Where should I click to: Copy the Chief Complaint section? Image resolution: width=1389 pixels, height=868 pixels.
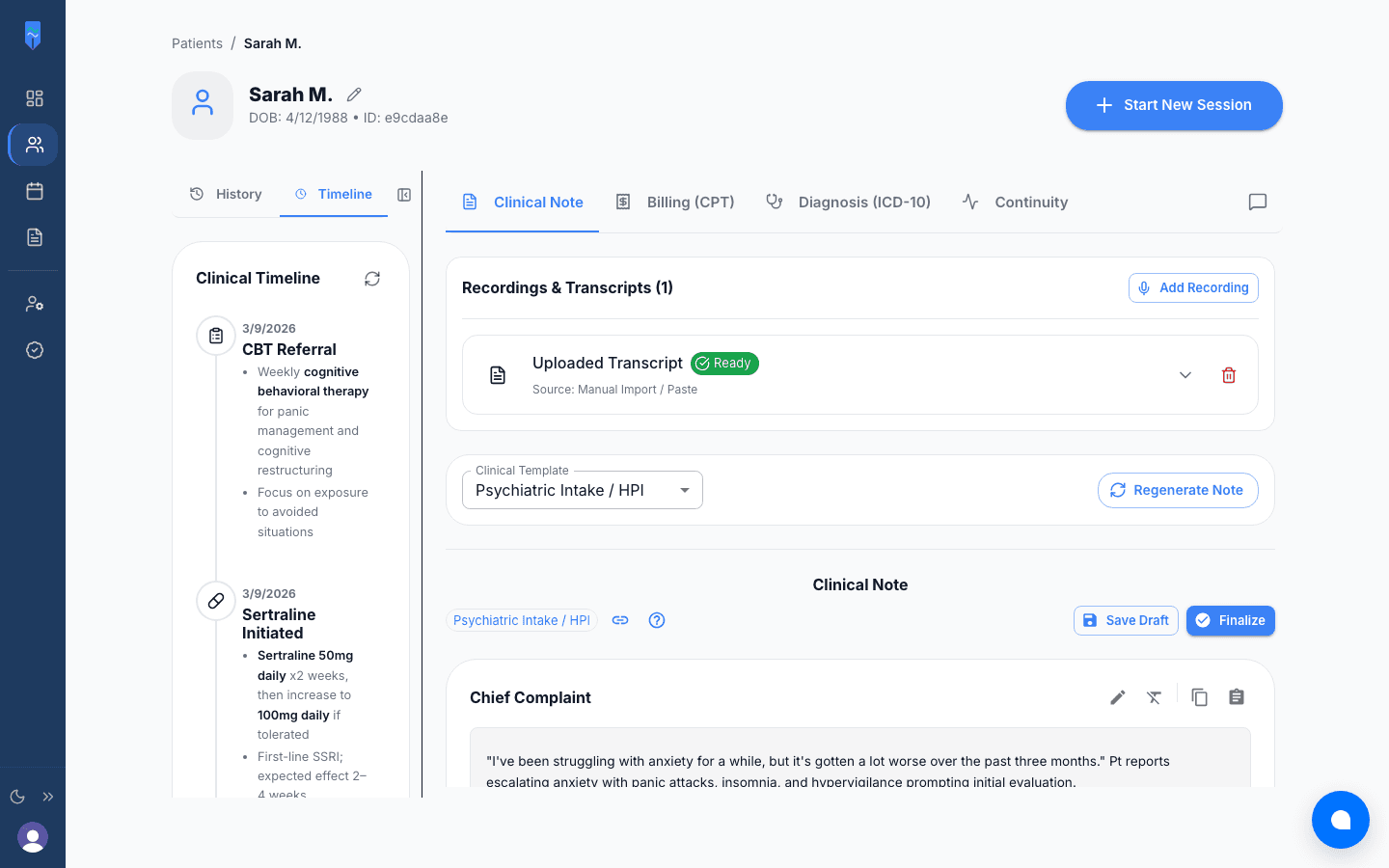click(1199, 697)
